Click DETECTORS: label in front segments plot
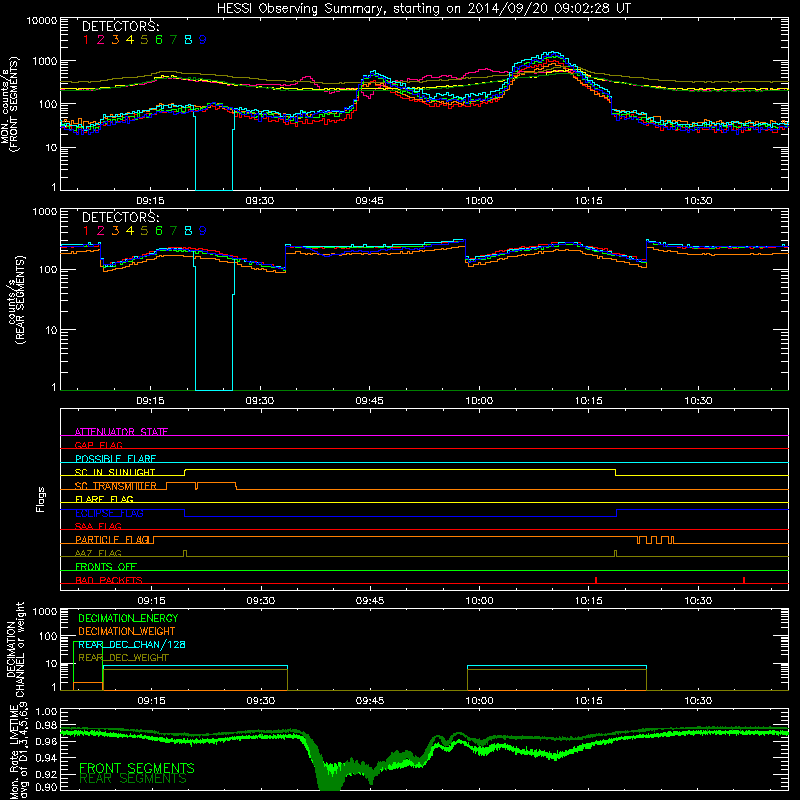Screen dimensions: 800x800 (120, 27)
